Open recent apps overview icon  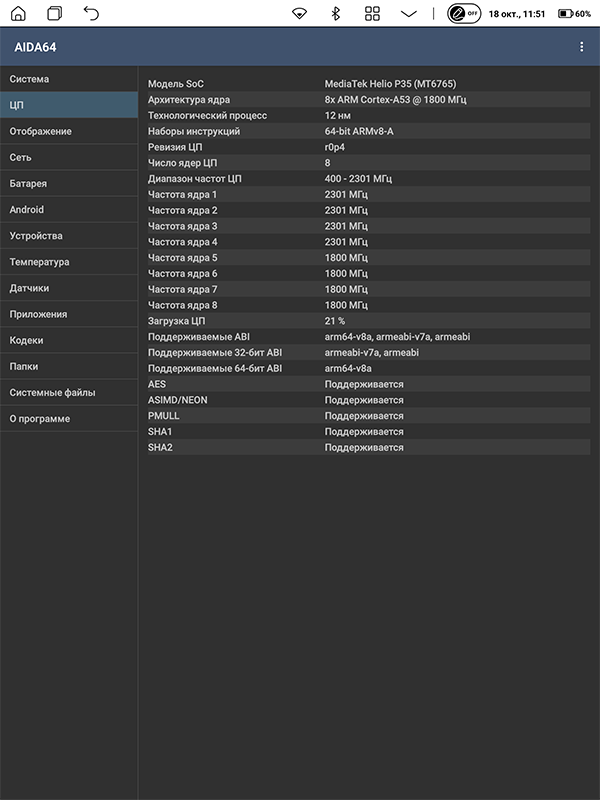[55, 13]
